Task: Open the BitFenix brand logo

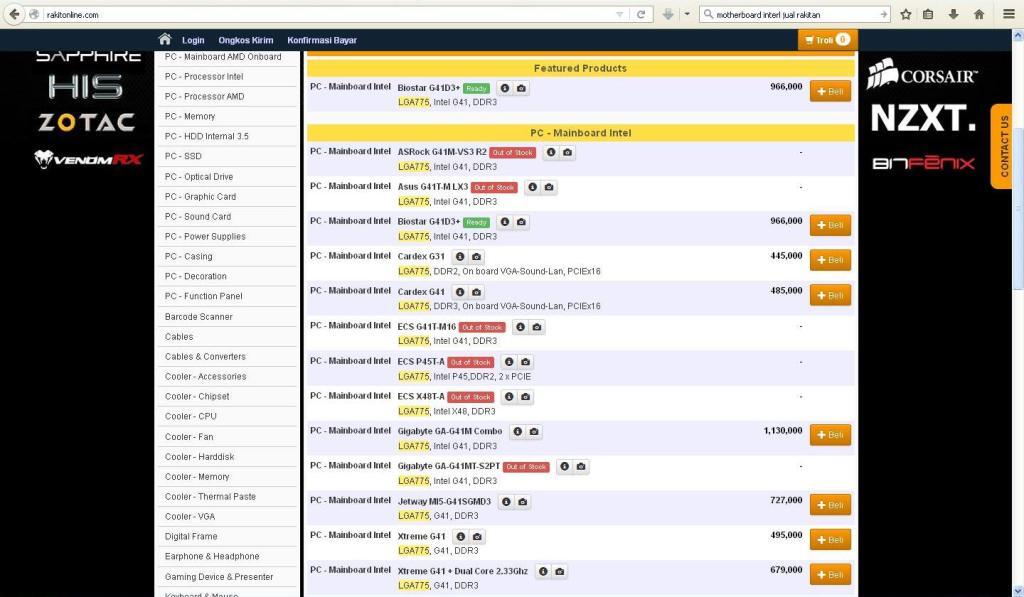Action: coord(923,163)
